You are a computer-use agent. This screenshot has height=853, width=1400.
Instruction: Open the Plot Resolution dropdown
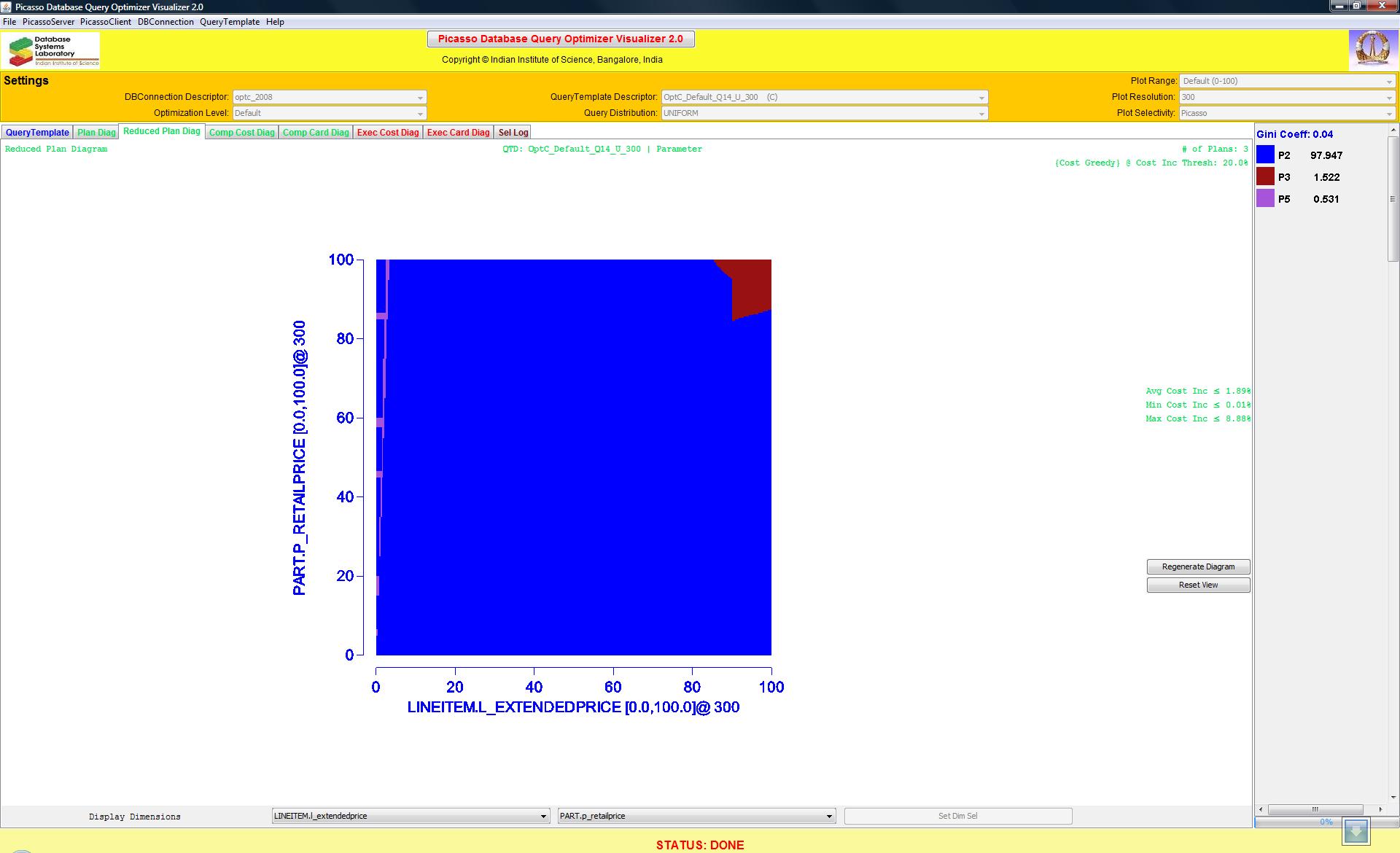(x=1286, y=97)
